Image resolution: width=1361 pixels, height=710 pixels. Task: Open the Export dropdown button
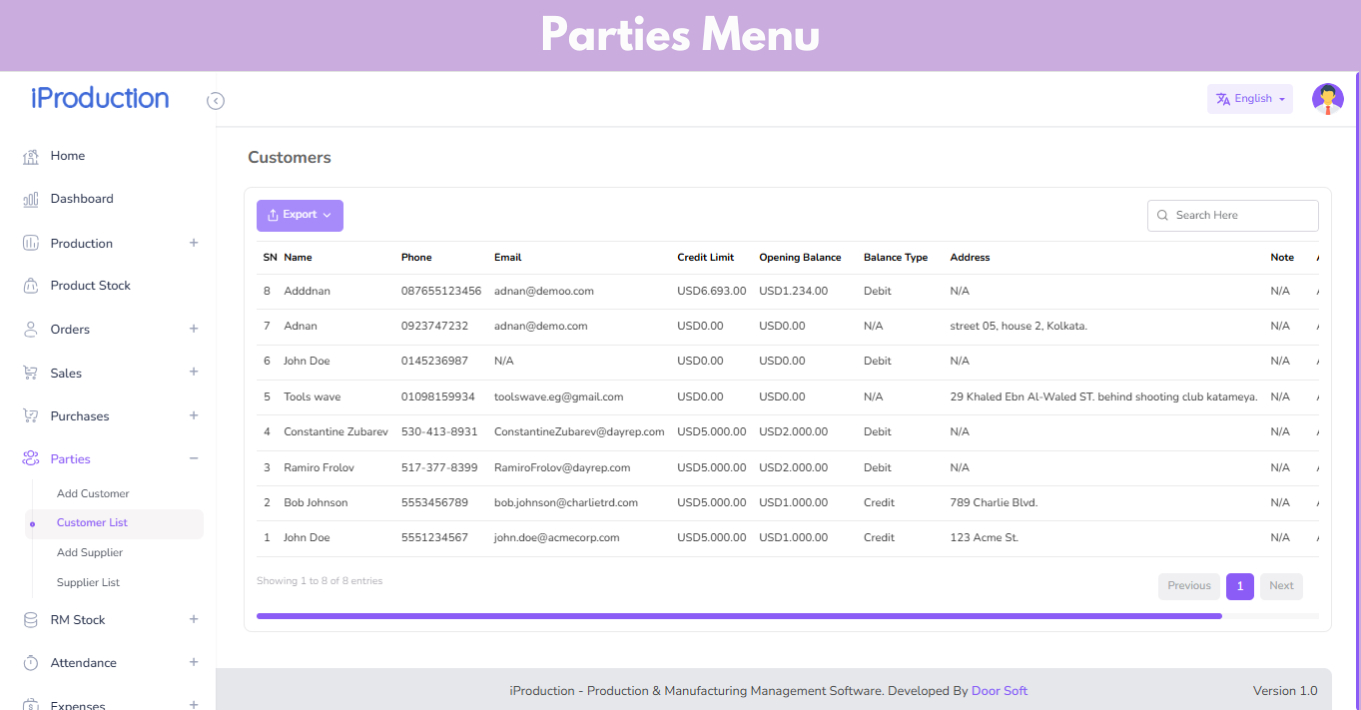click(300, 215)
